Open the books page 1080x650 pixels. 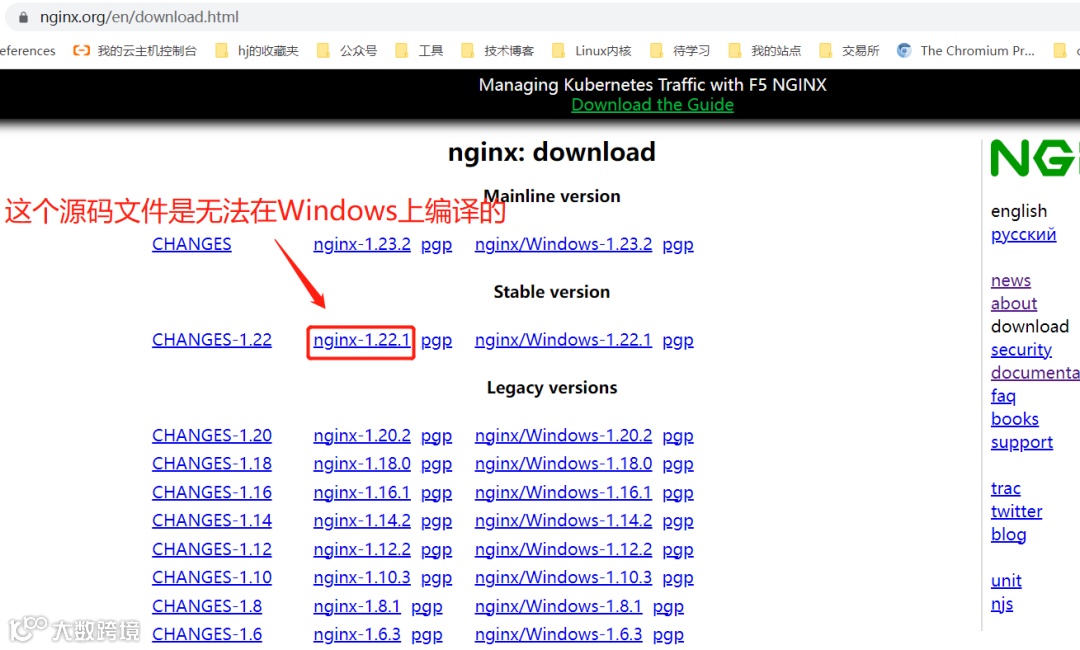tap(1015, 419)
